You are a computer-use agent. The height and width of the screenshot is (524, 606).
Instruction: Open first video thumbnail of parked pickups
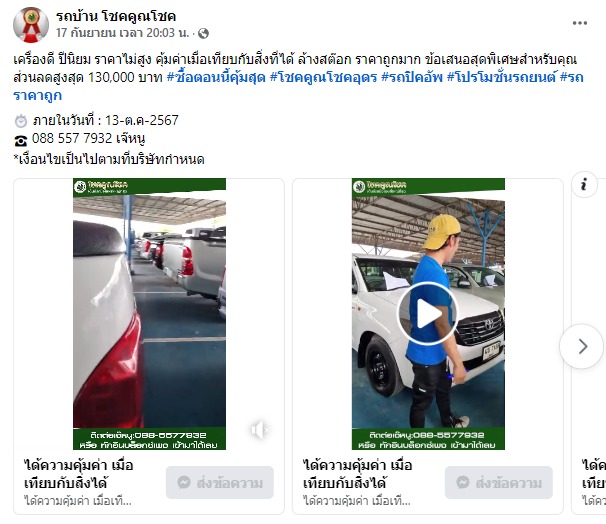coord(150,314)
